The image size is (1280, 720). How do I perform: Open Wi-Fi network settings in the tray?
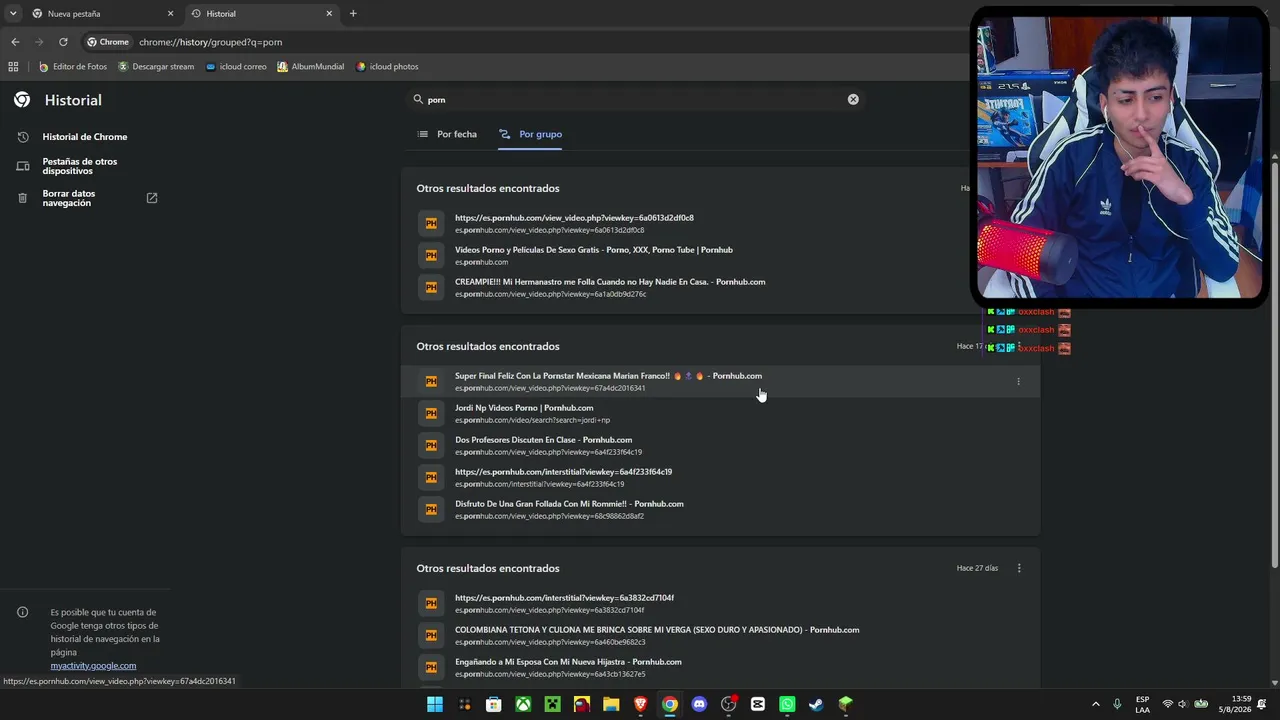pyautogui.click(x=1167, y=704)
